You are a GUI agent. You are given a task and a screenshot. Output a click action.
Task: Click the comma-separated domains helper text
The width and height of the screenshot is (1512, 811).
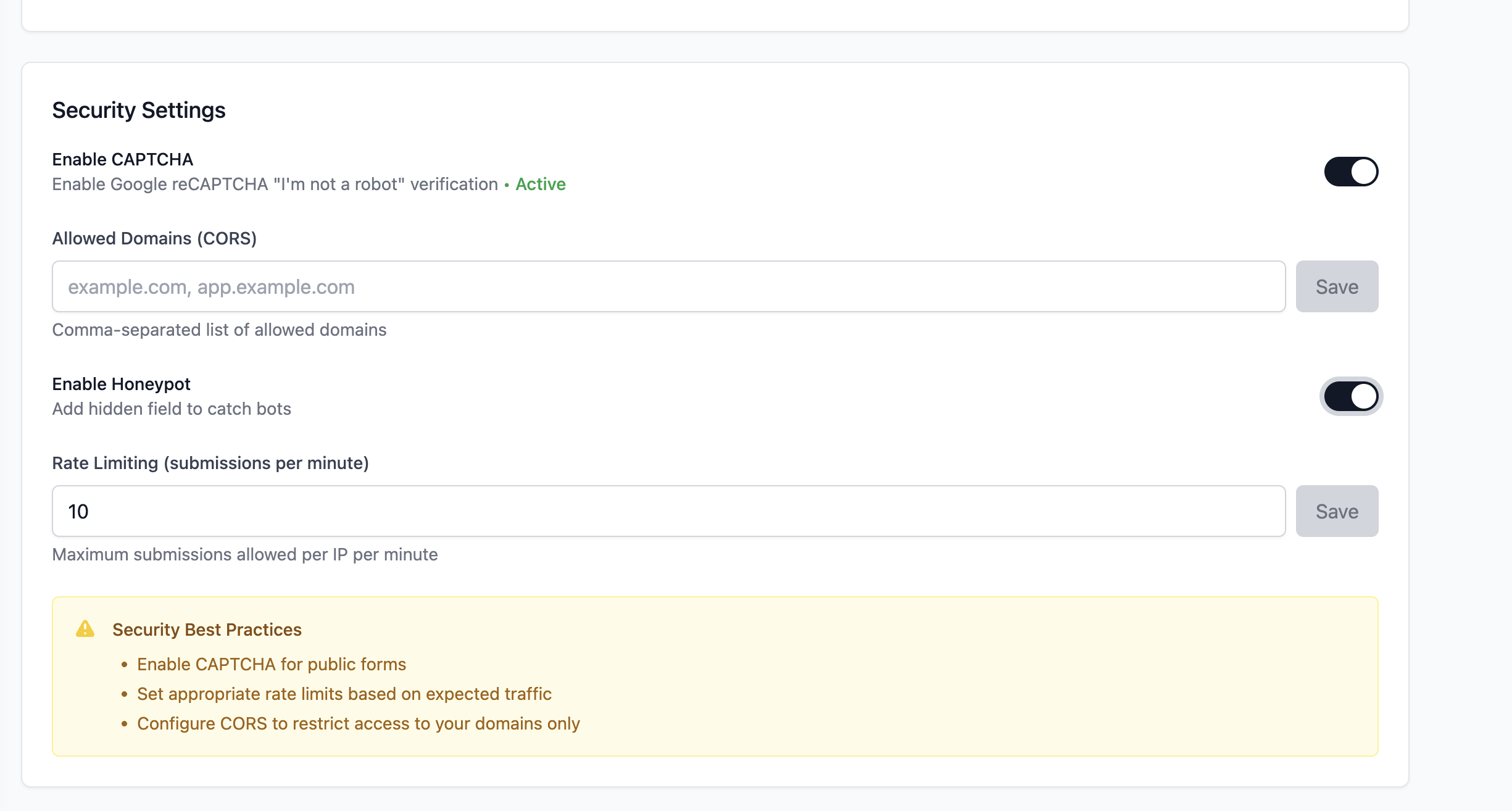click(219, 330)
